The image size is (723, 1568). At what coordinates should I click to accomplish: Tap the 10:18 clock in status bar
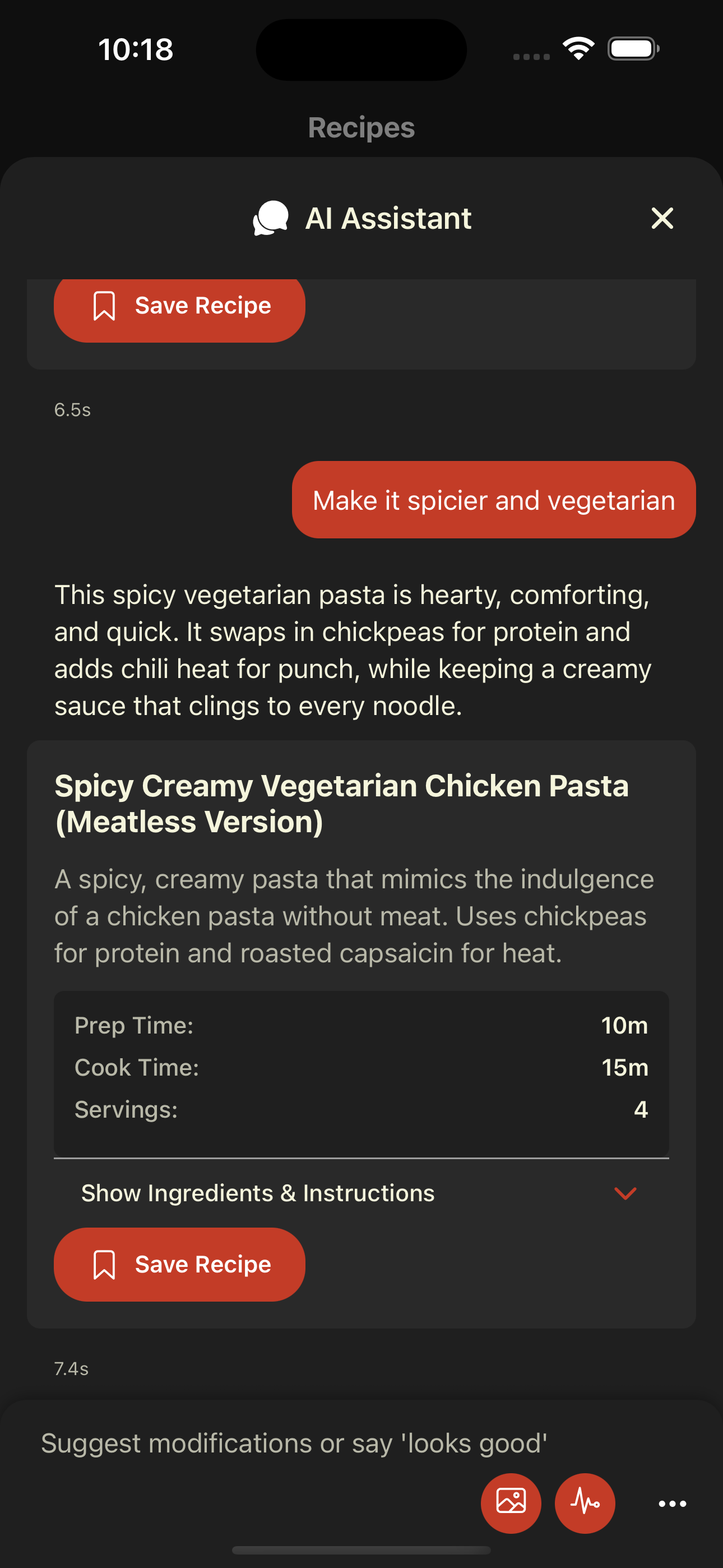[136, 49]
